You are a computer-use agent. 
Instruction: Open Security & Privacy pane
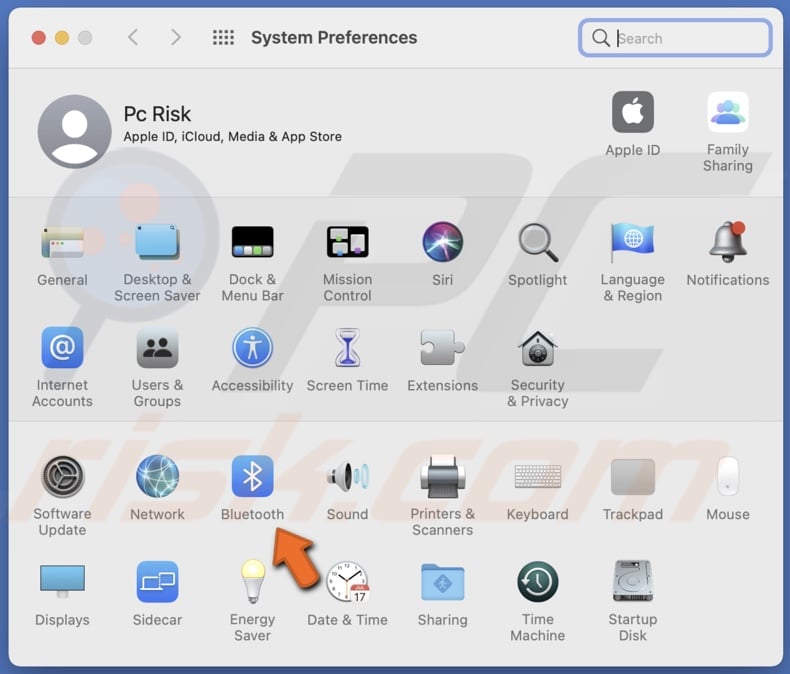(537, 350)
